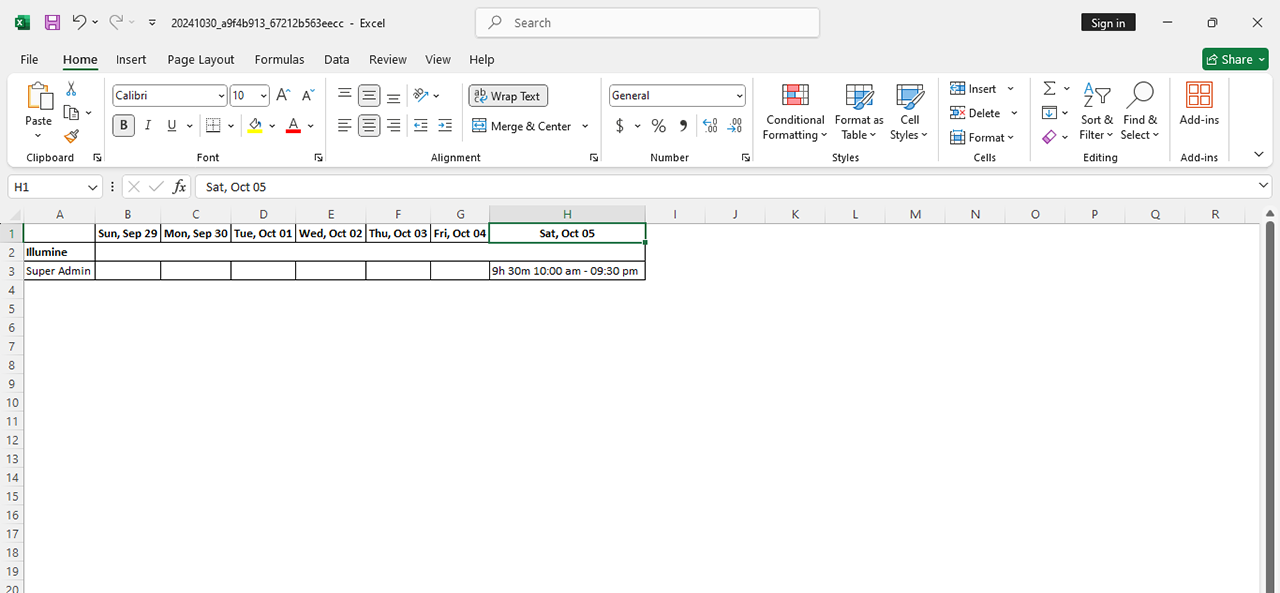Open the Formulas ribbon tab
The image size is (1280, 593).
pos(279,59)
